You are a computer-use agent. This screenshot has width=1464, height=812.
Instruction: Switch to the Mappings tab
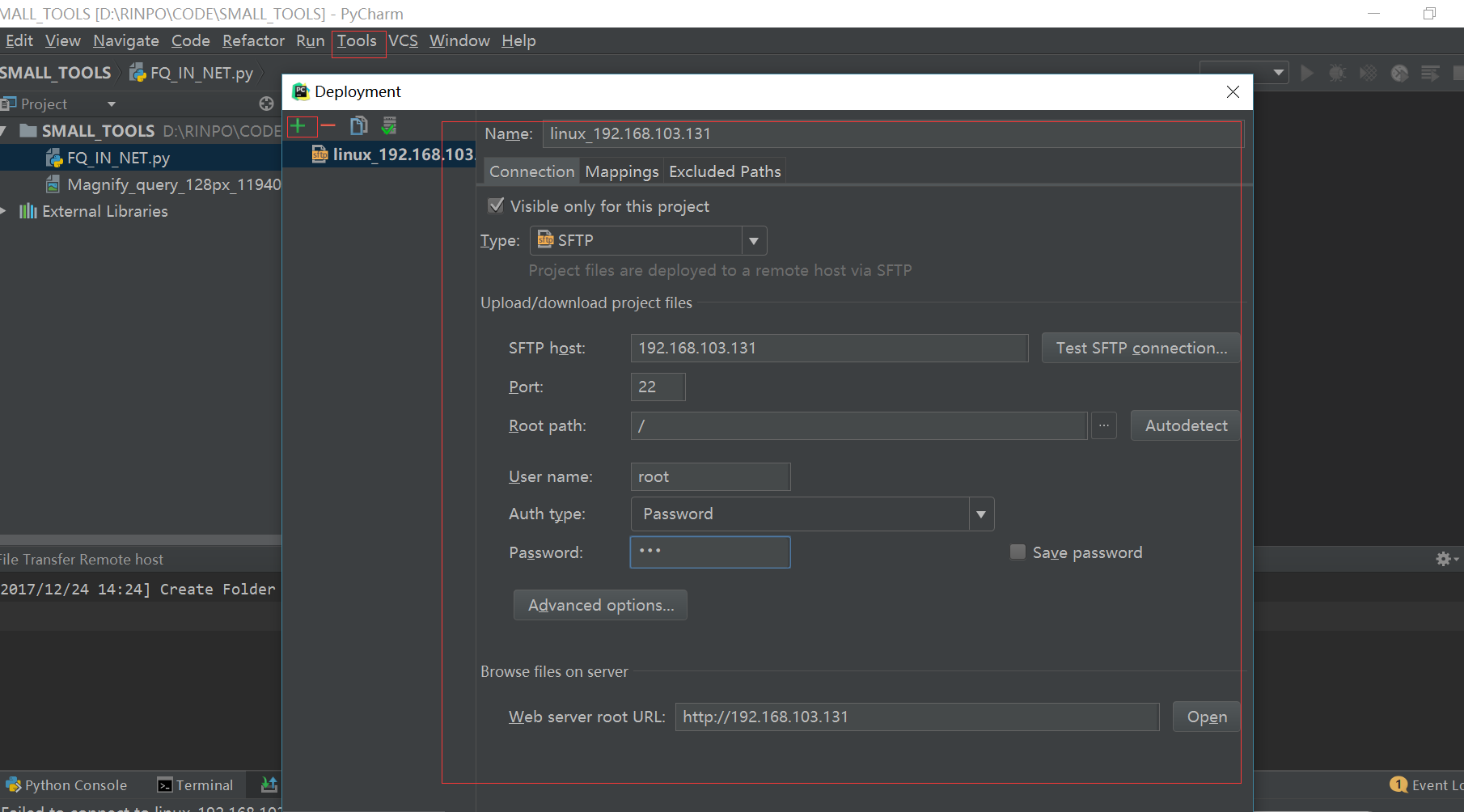(621, 171)
